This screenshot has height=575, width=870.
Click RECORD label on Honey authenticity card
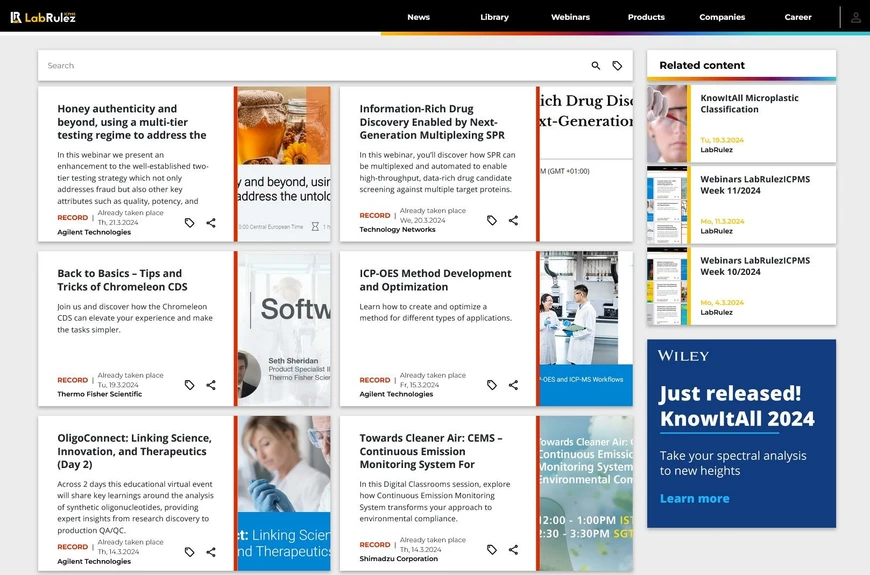(x=73, y=218)
